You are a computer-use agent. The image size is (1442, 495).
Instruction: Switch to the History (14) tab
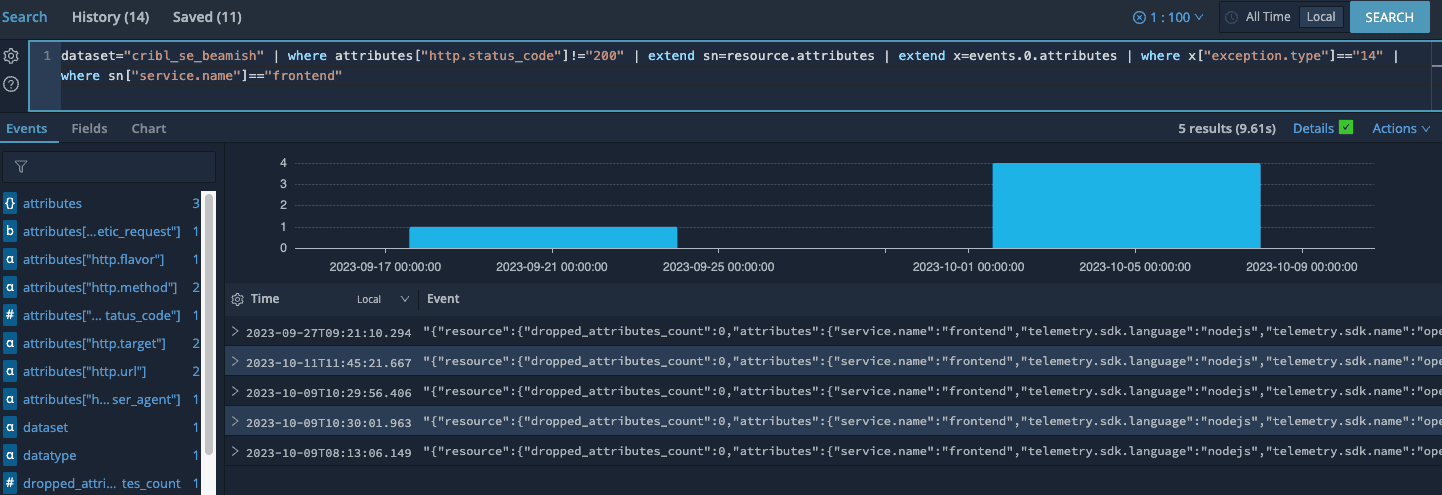point(110,17)
